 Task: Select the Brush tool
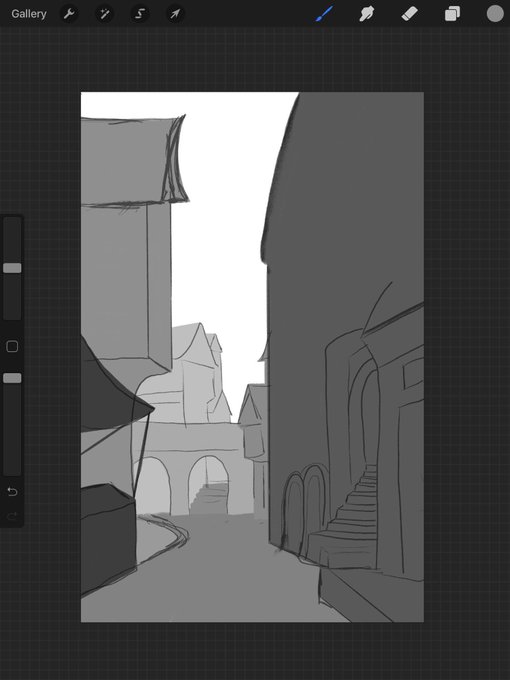(x=324, y=14)
